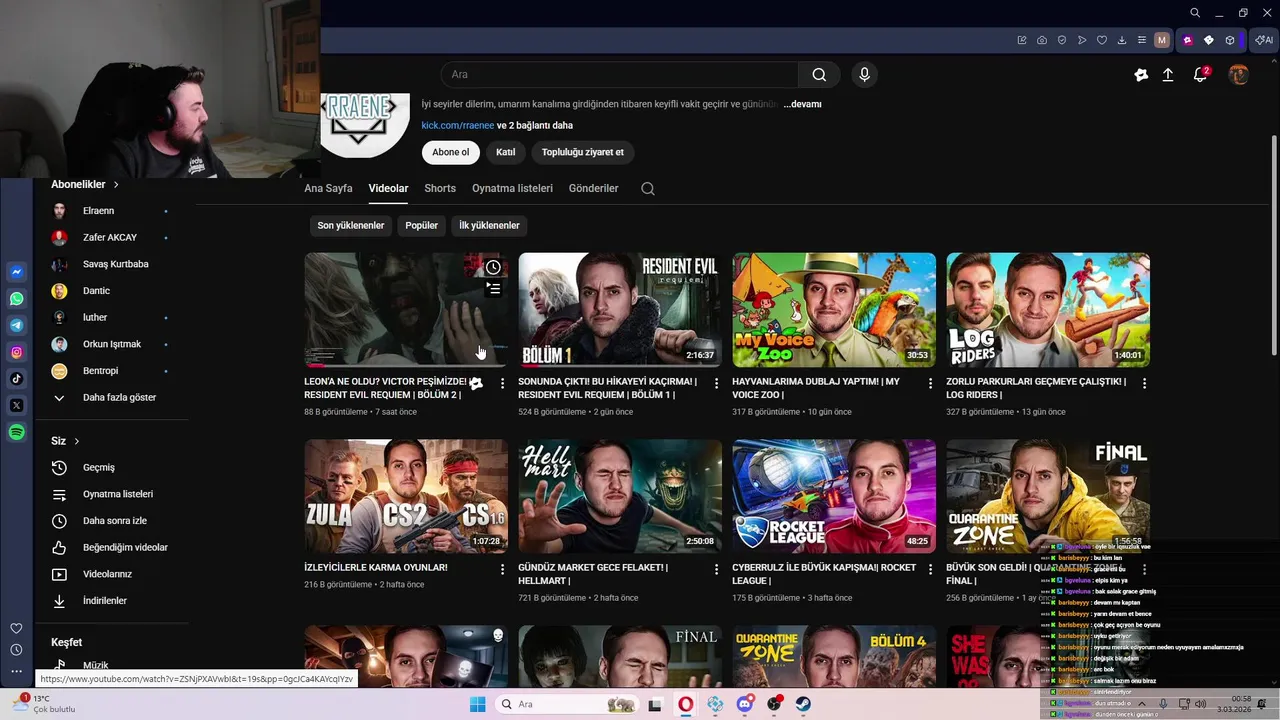This screenshot has width=1280, height=720.
Task: Open Daha sonra izle in sidebar
Action: tap(115, 521)
